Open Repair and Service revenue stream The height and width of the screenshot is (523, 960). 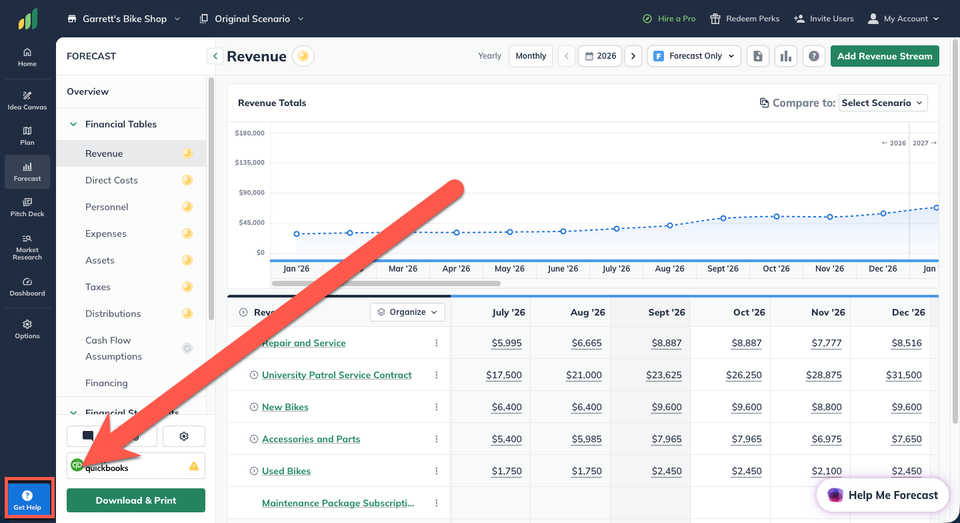click(x=304, y=343)
